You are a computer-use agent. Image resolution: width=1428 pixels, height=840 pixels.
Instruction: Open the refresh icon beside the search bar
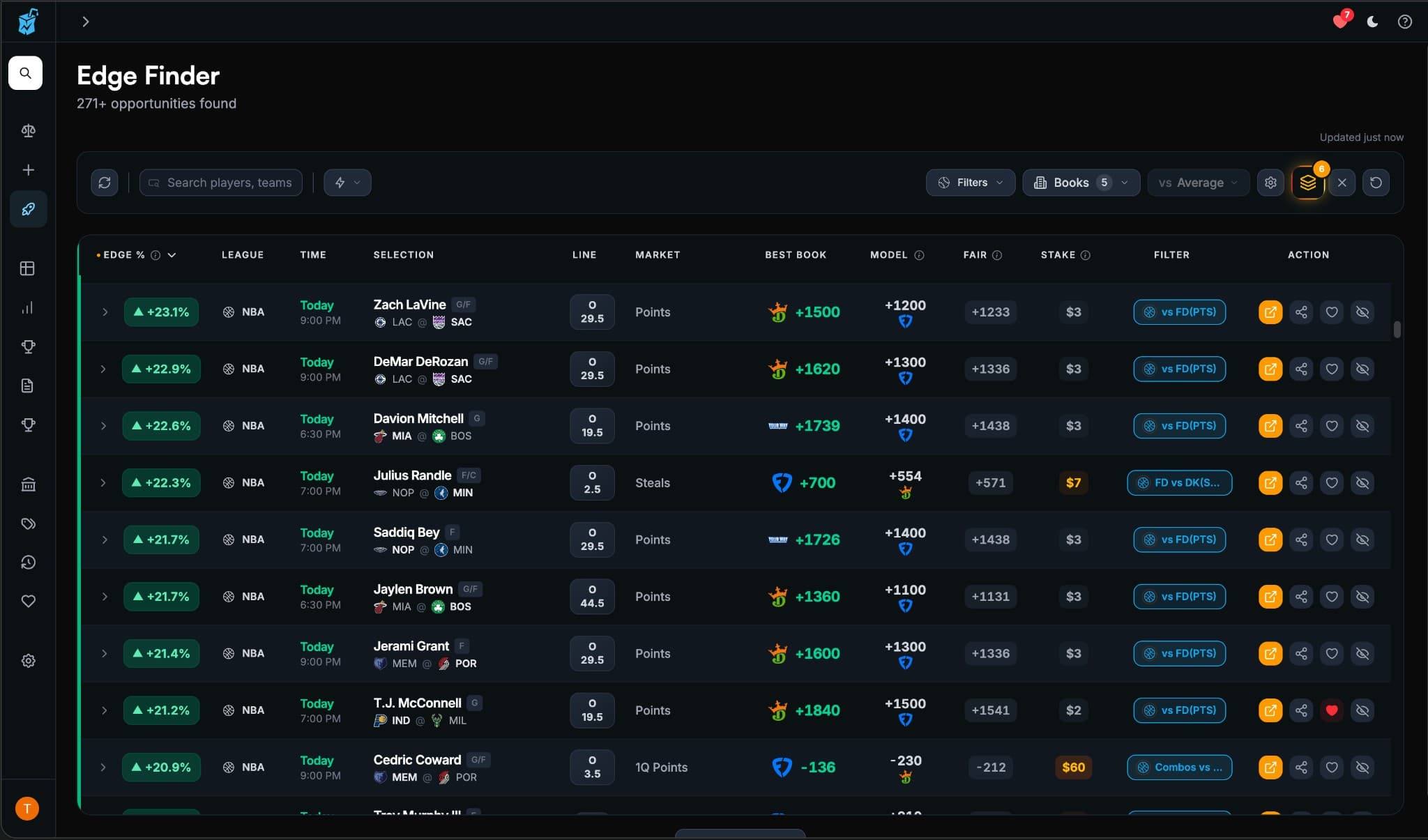[x=105, y=182]
